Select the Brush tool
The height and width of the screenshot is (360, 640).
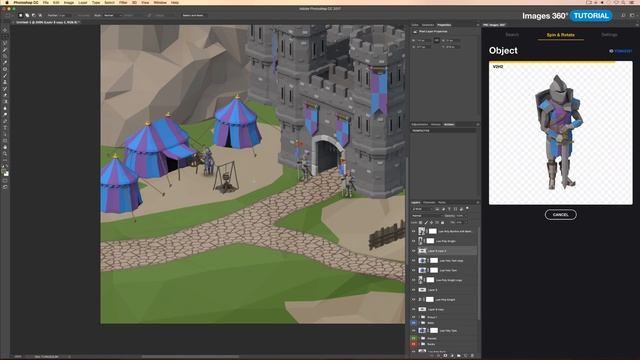tap(5, 76)
